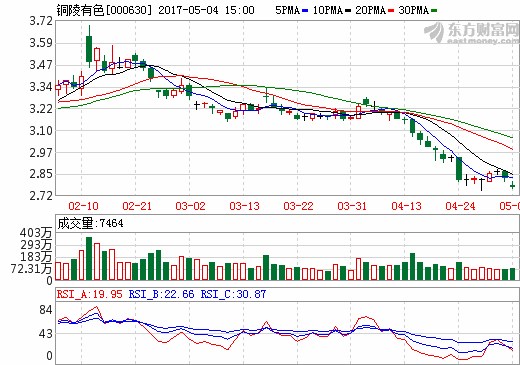Click the 3.22 price axis label
Viewport: 520px width, 365px height.
pyautogui.click(x=41, y=109)
